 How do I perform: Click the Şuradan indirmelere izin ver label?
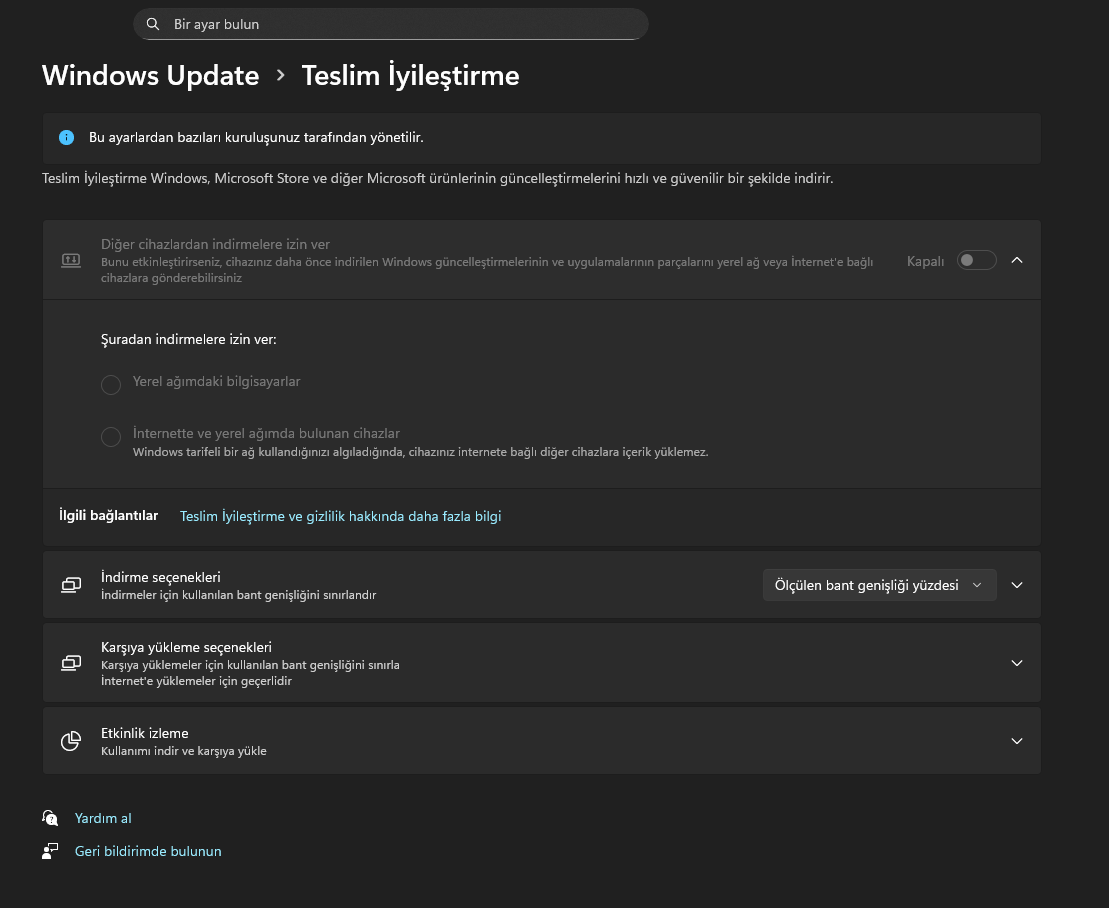point(189,339)
